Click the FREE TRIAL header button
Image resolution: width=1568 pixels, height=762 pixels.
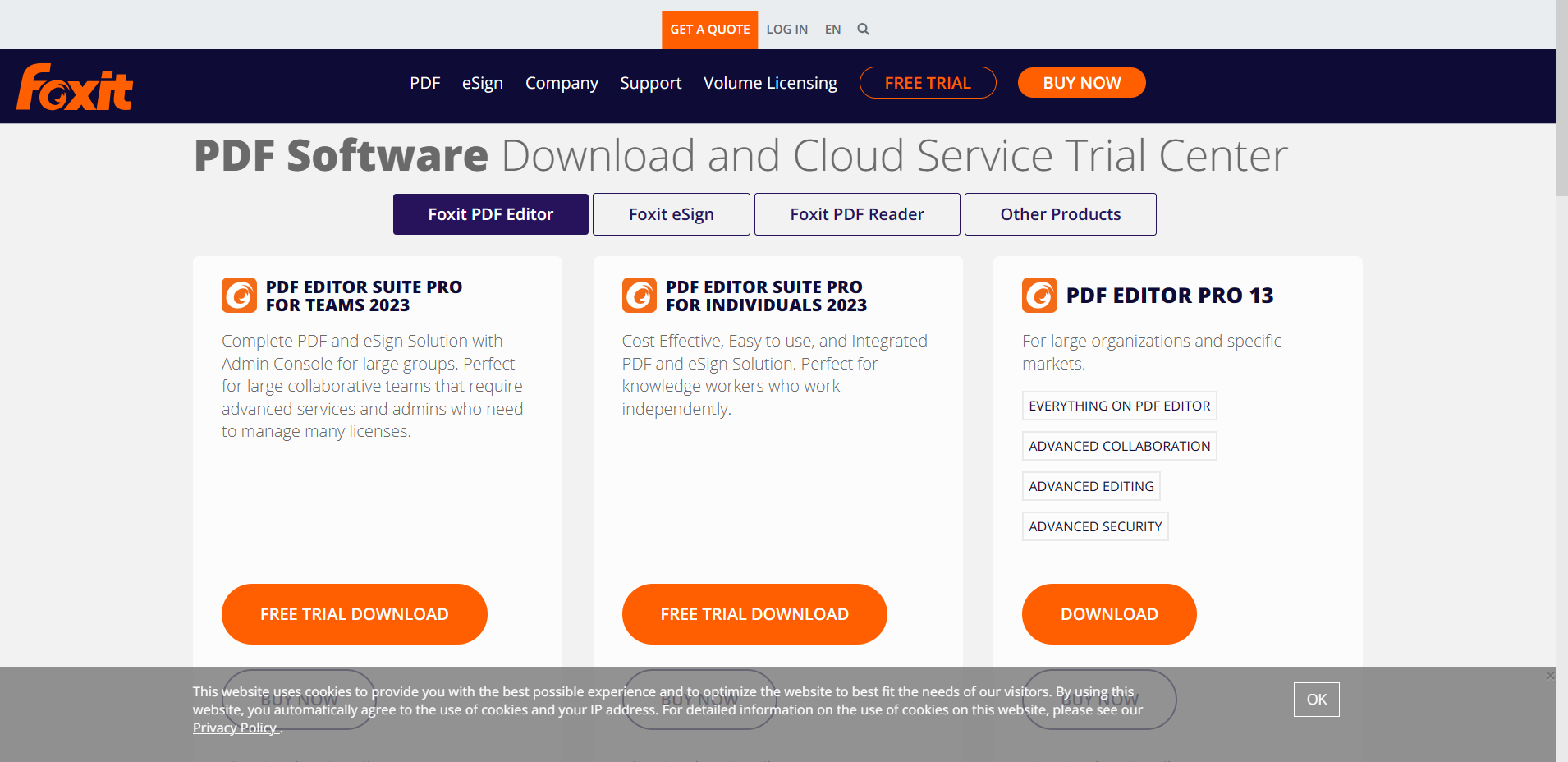[x=928, y=83]
